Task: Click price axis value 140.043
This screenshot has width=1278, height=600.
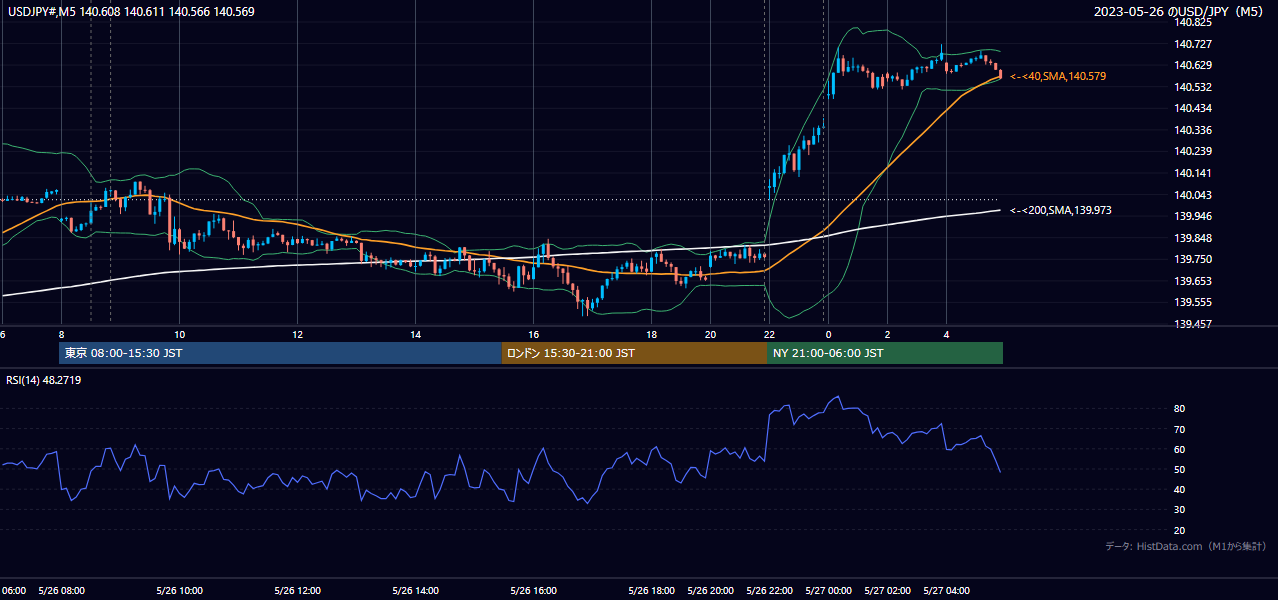Action: (x=1192, y=195)
